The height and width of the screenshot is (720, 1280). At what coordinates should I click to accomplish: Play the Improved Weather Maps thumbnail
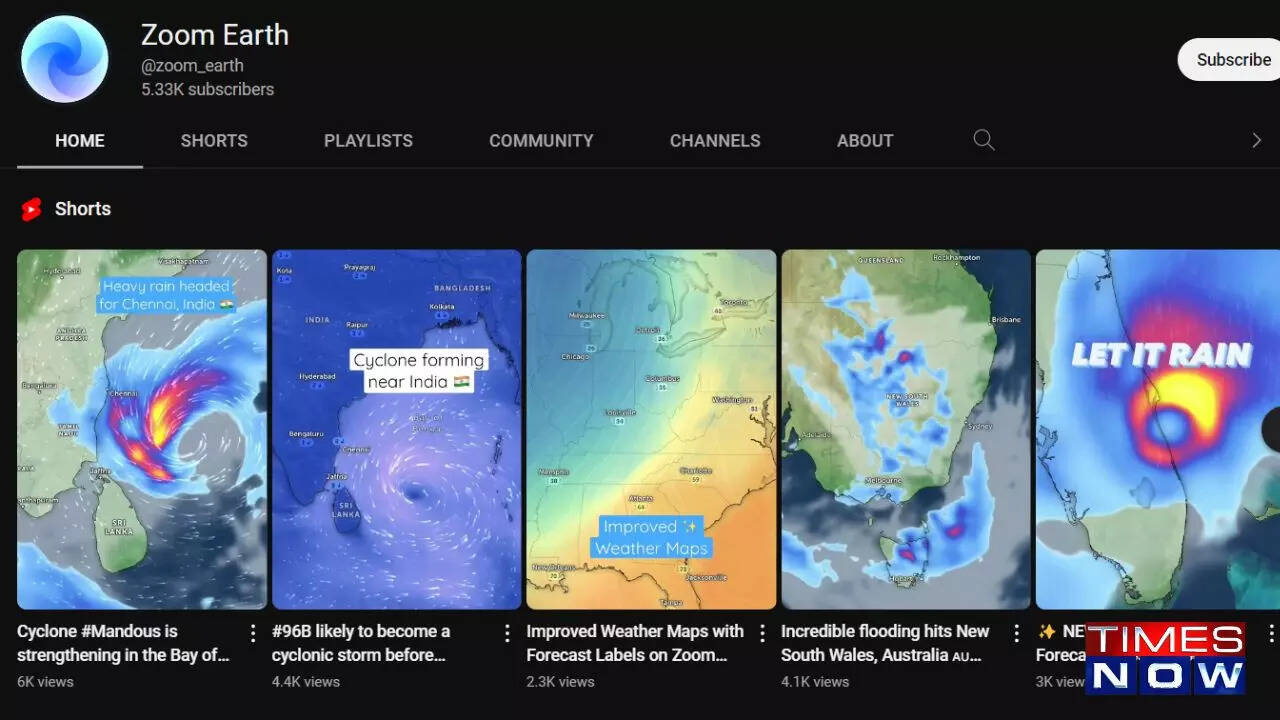coord(651,429)
